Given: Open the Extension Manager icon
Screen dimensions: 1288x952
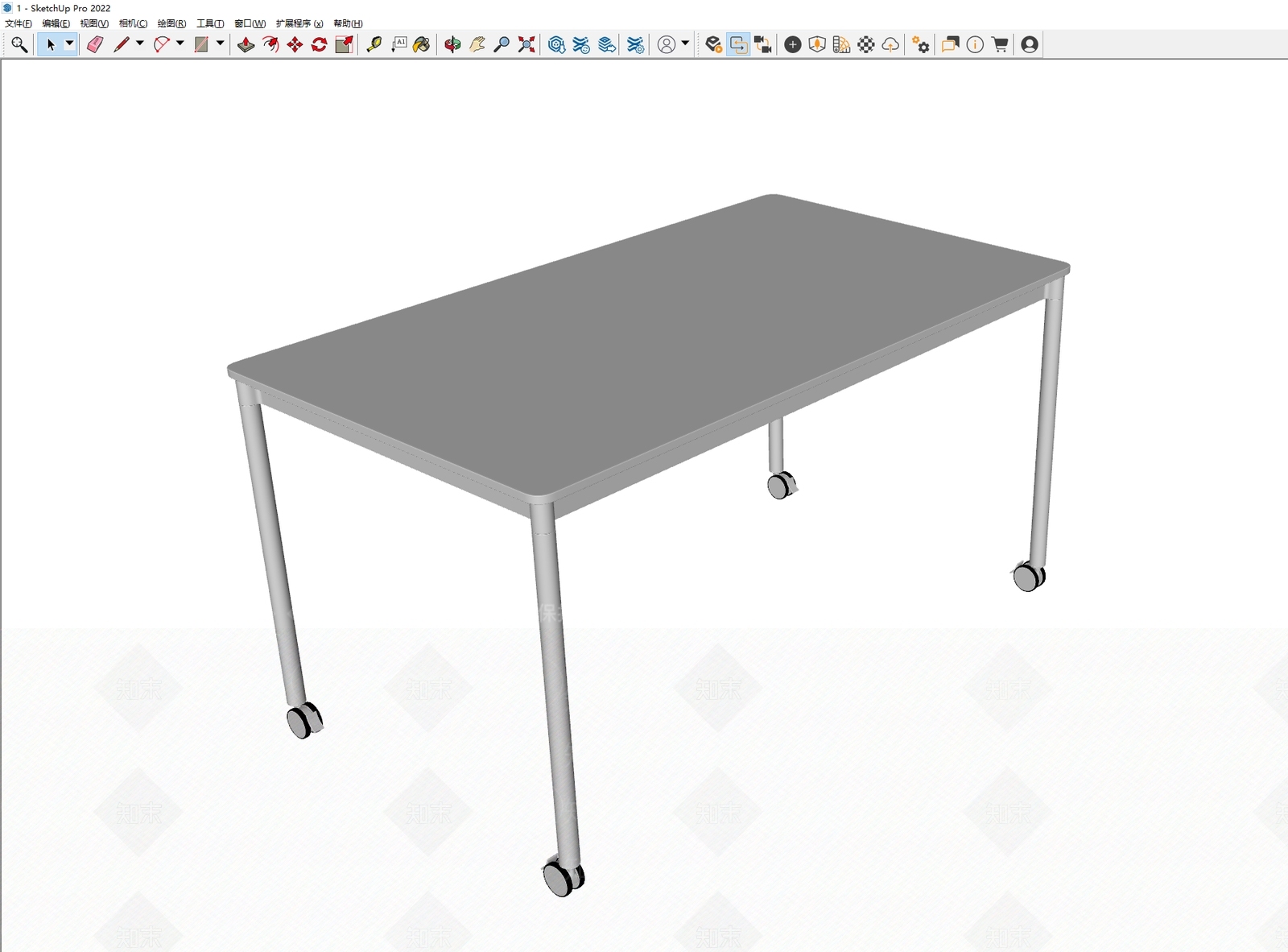Looking at the screenshot, I should (x=636, y=44).
